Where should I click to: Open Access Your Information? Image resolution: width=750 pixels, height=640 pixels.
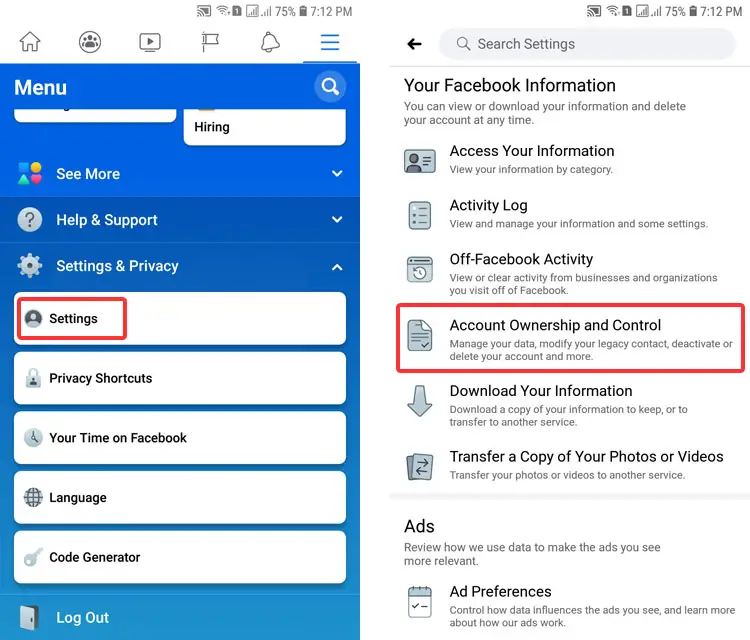pyautogui.click(x=569, y=160)
